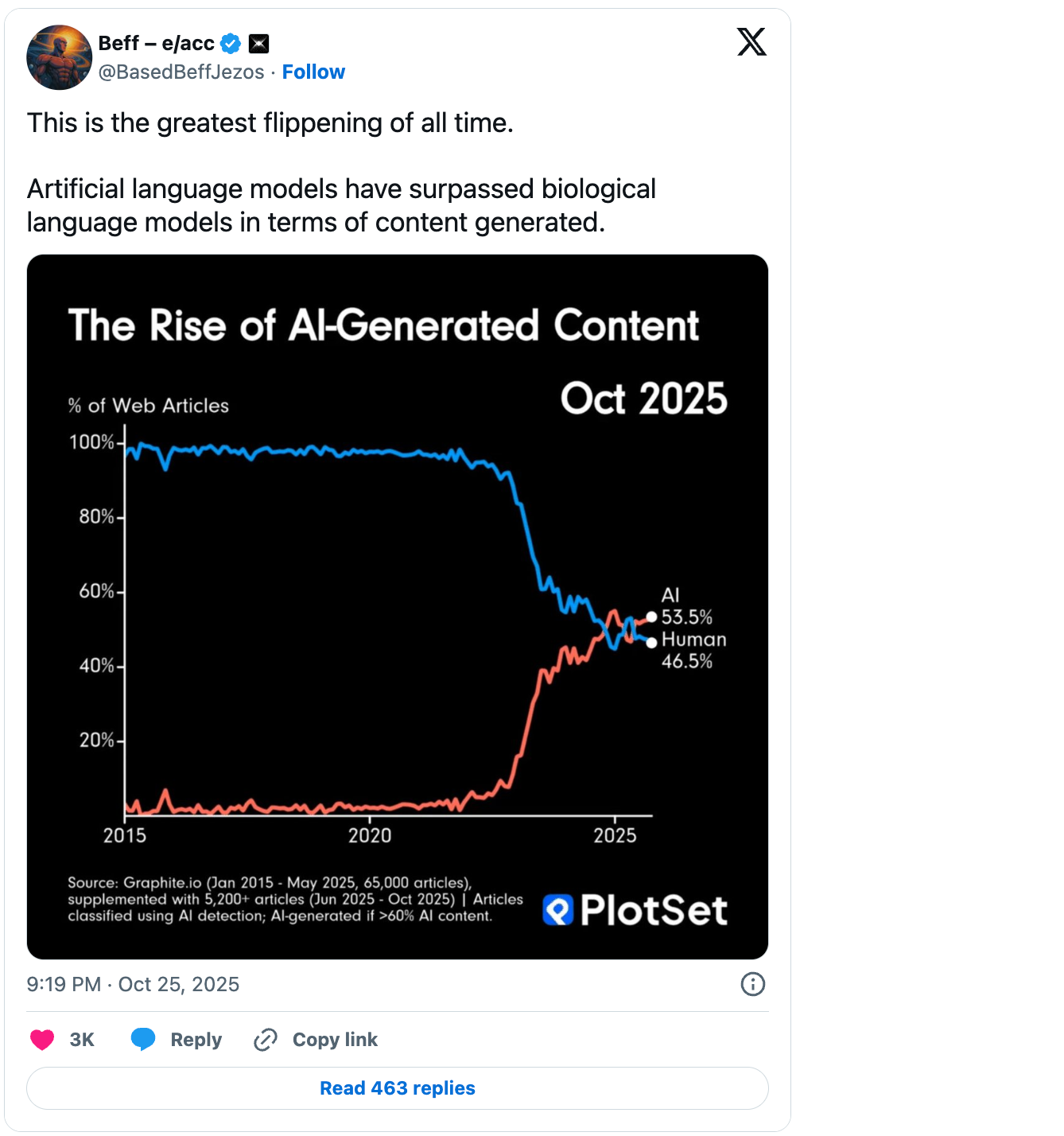Click the chart title about AI-Generated Content
The height and width of the screenshot is (1136, 1064).
tap(383, 325)
